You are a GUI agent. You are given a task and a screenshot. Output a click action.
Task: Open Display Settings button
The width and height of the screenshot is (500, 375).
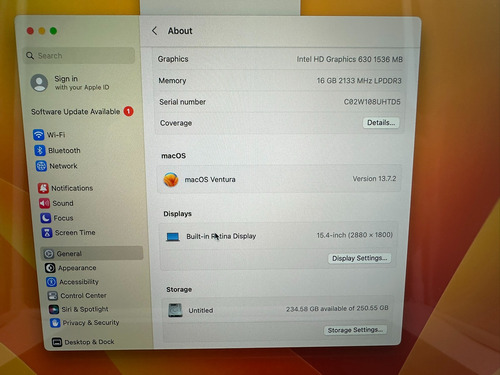[x=360, y=258]
